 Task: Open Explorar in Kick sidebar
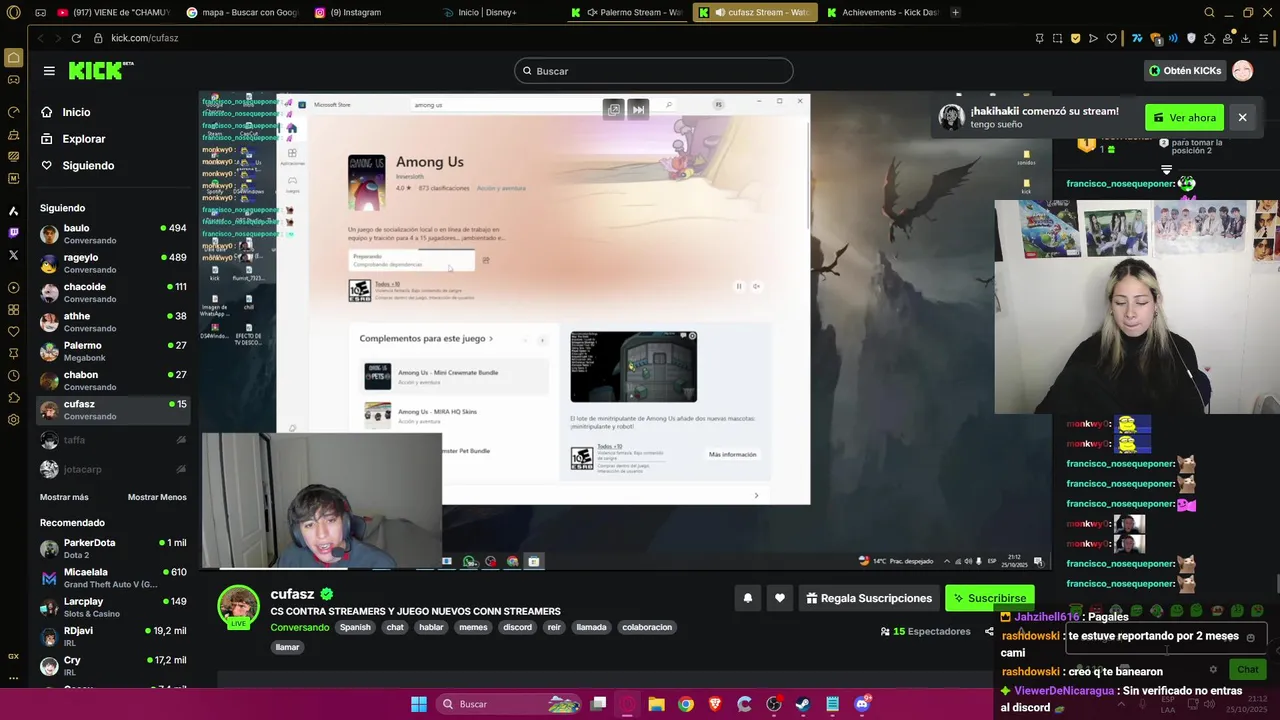pos(84,139)
